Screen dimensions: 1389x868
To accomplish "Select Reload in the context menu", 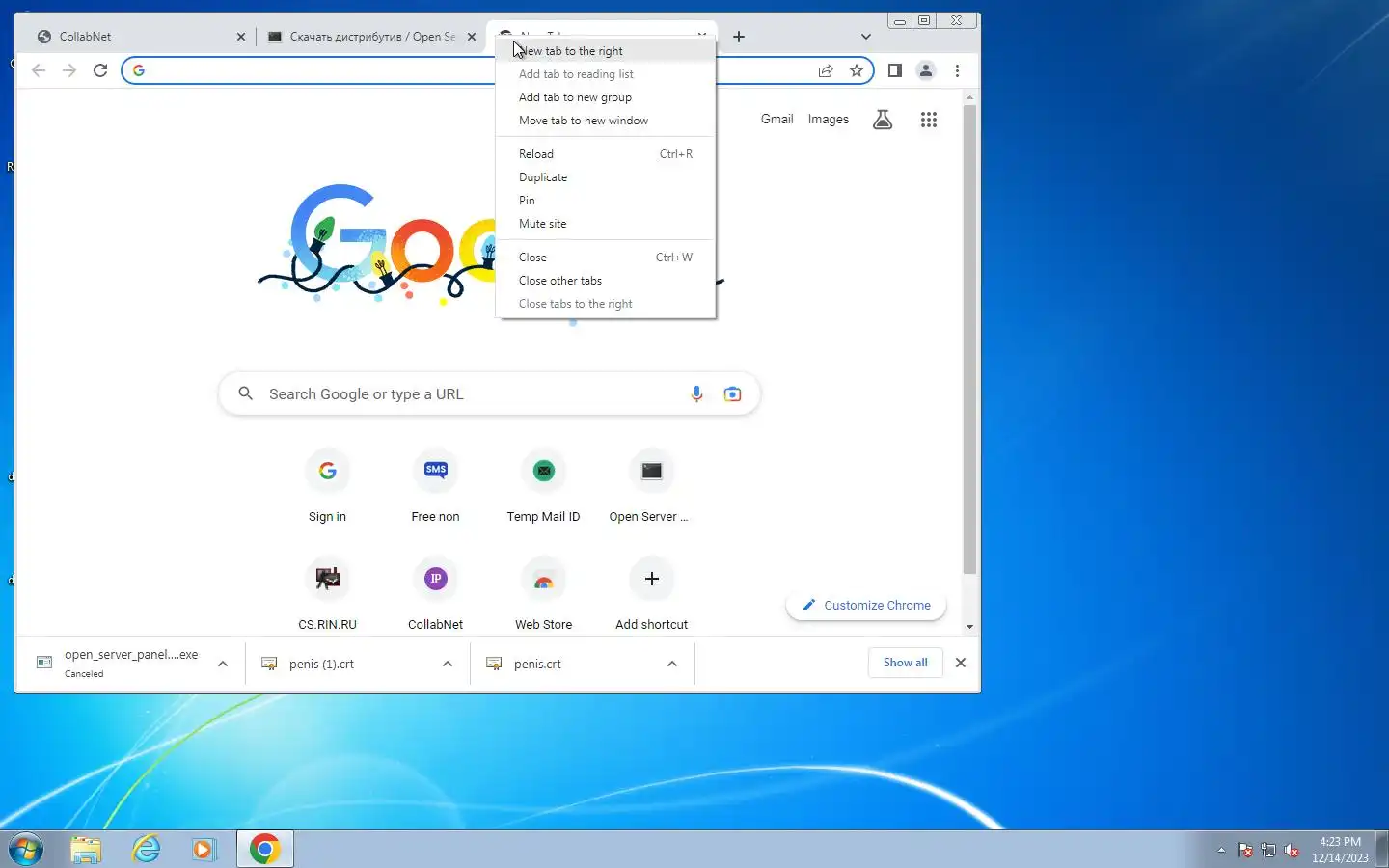I will pyautogui.click(x=606, y=154).
